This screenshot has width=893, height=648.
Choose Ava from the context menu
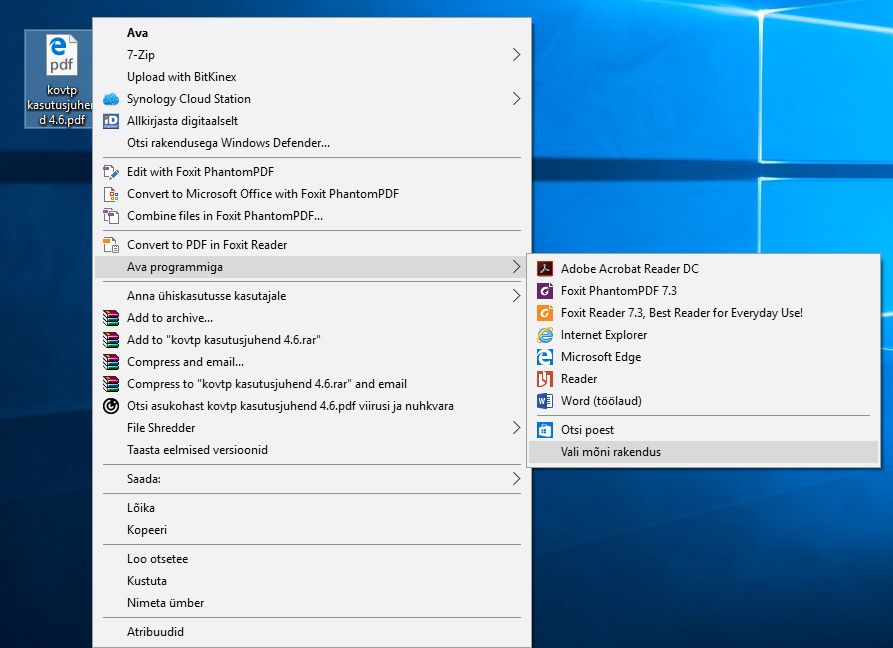coord(312,33)
